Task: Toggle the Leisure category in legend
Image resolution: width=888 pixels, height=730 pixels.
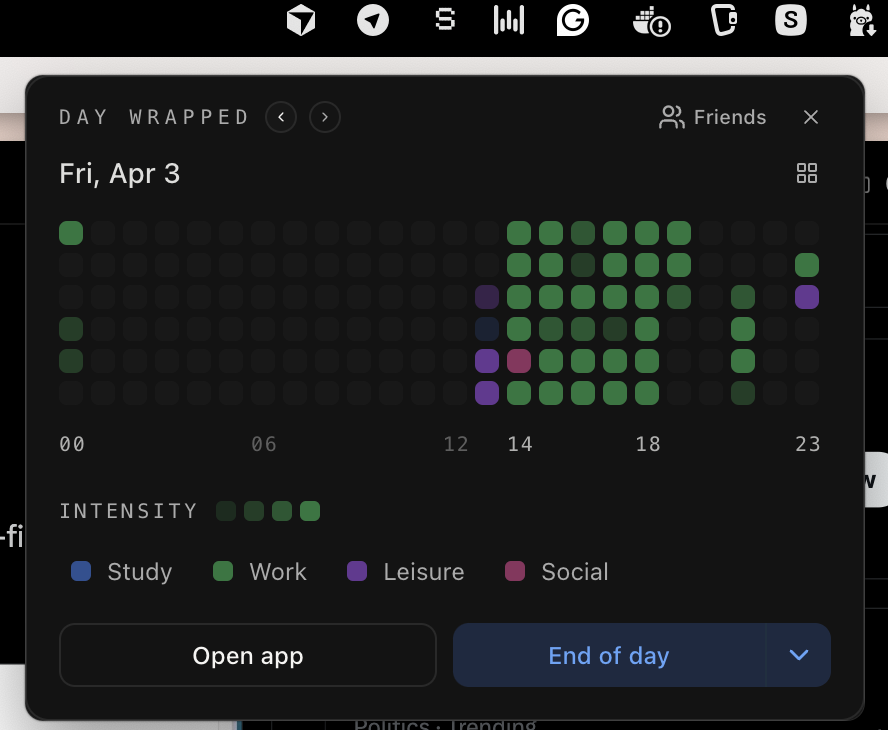Action: [405, 571]
